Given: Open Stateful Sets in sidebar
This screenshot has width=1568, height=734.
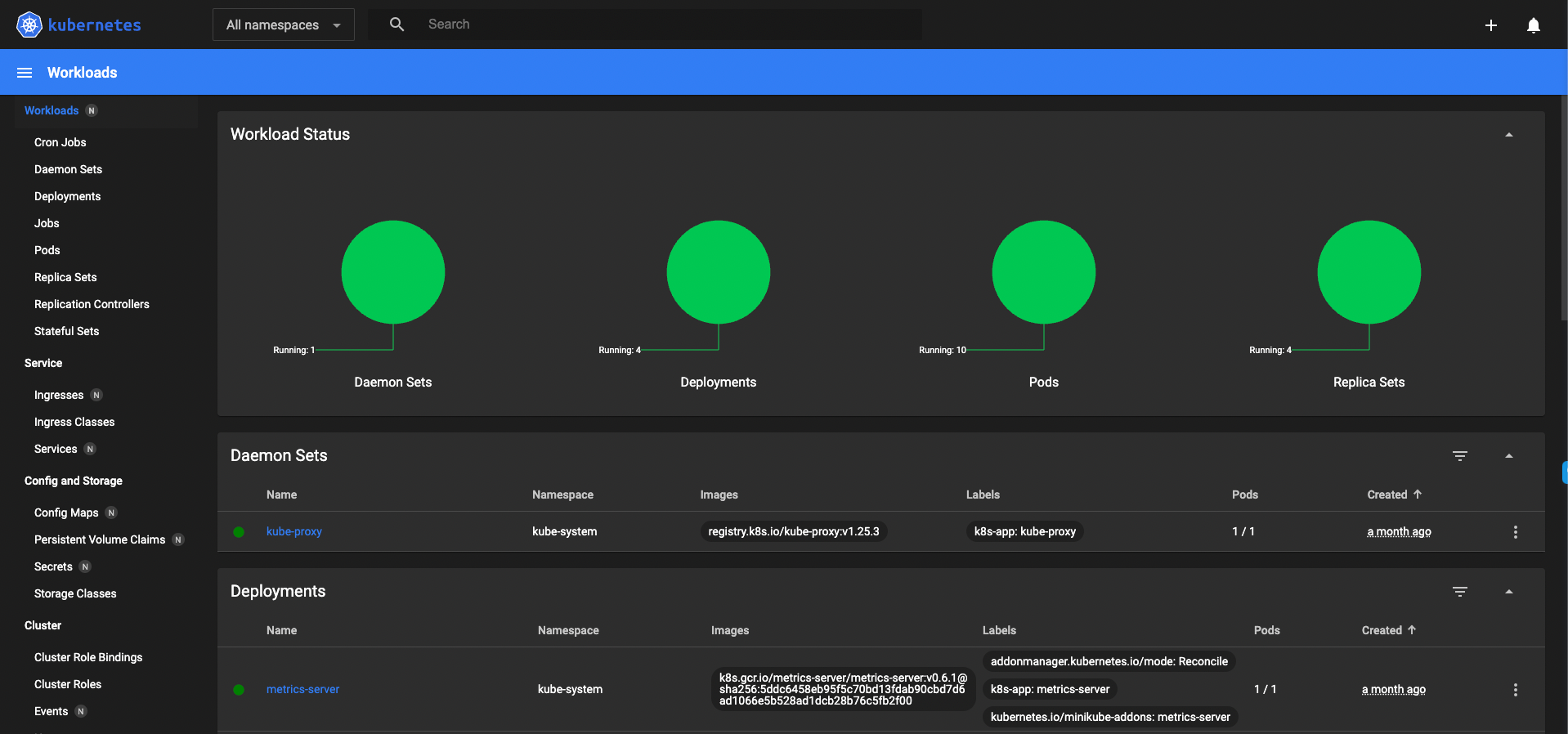Looking at the screenshot, I should click(67, 331).
